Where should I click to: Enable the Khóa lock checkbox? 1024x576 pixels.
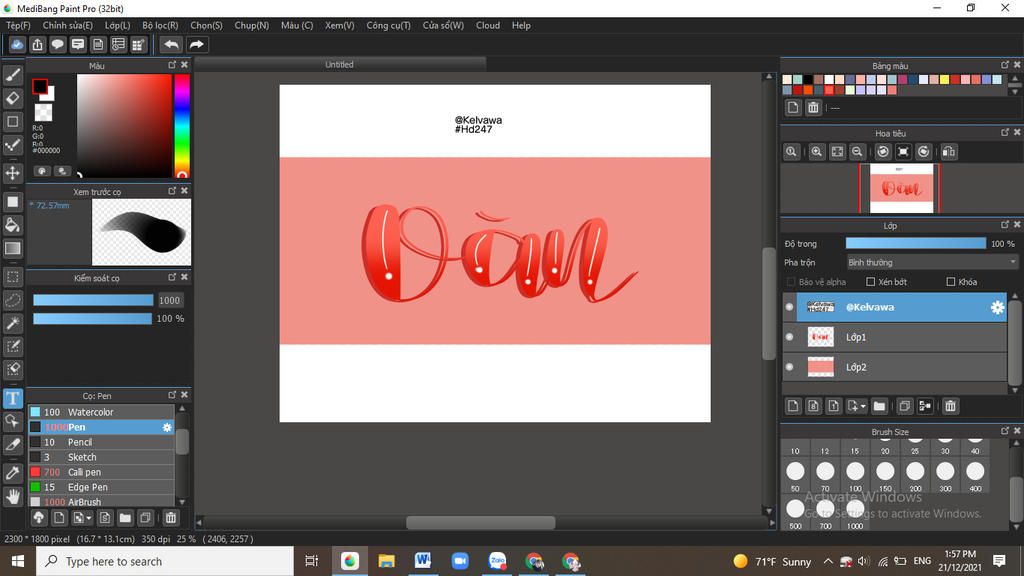pos(951,281)
